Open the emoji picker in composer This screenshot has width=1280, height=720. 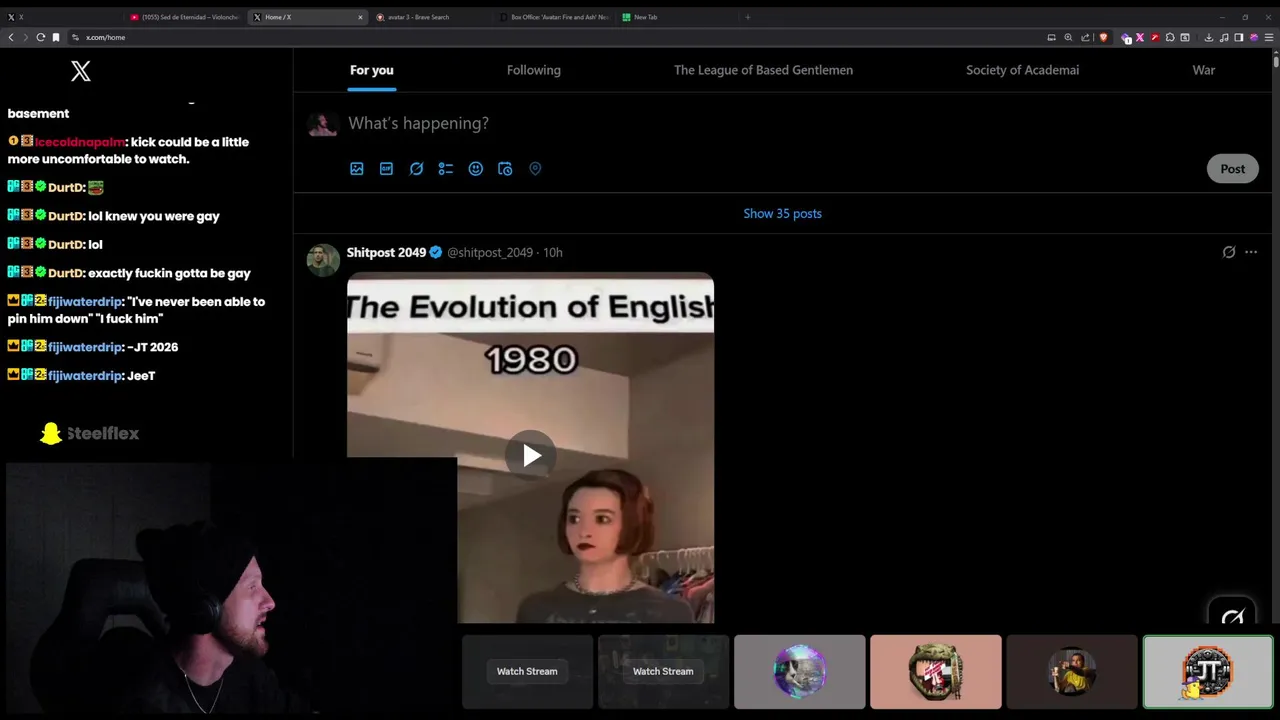pyautogui.click(x=476, y=169)
